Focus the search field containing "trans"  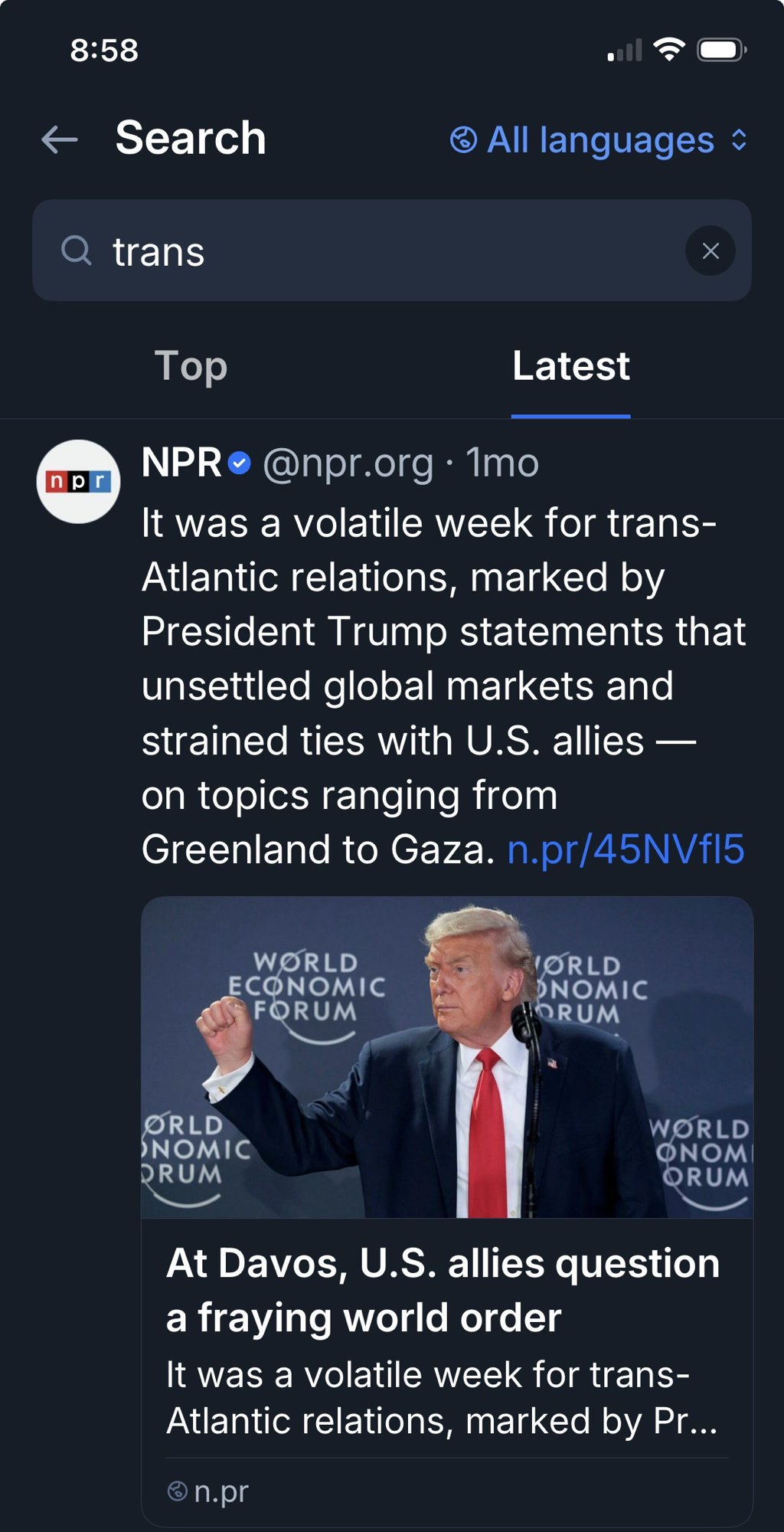click(x=383, y=250)
